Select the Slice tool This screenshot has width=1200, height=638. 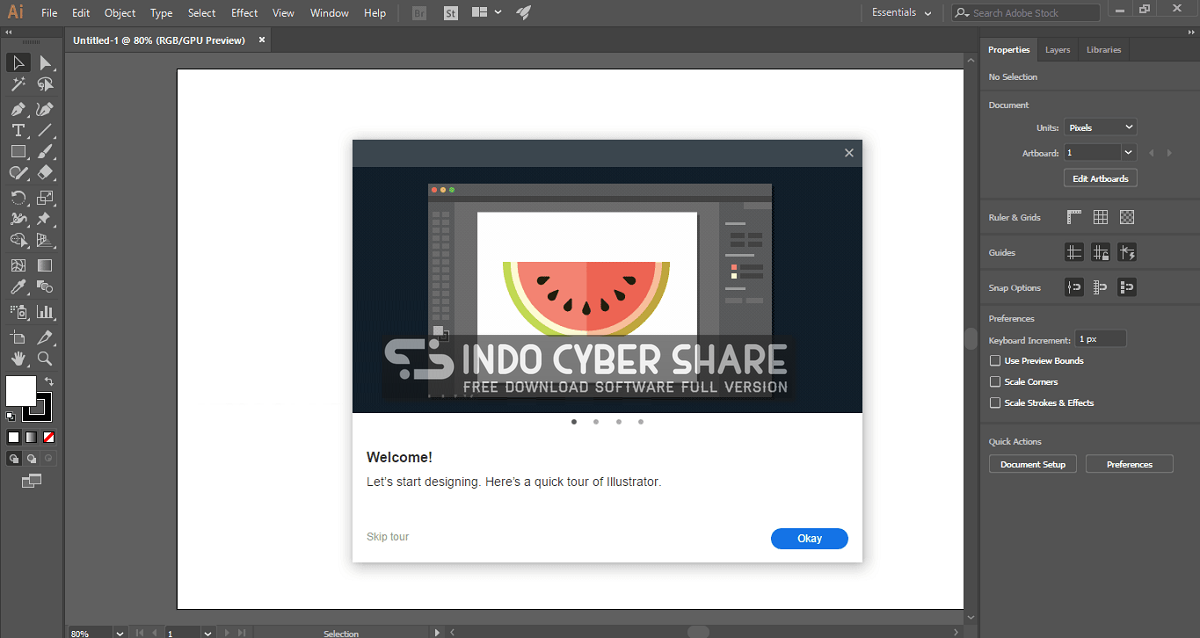coord(45,338)
